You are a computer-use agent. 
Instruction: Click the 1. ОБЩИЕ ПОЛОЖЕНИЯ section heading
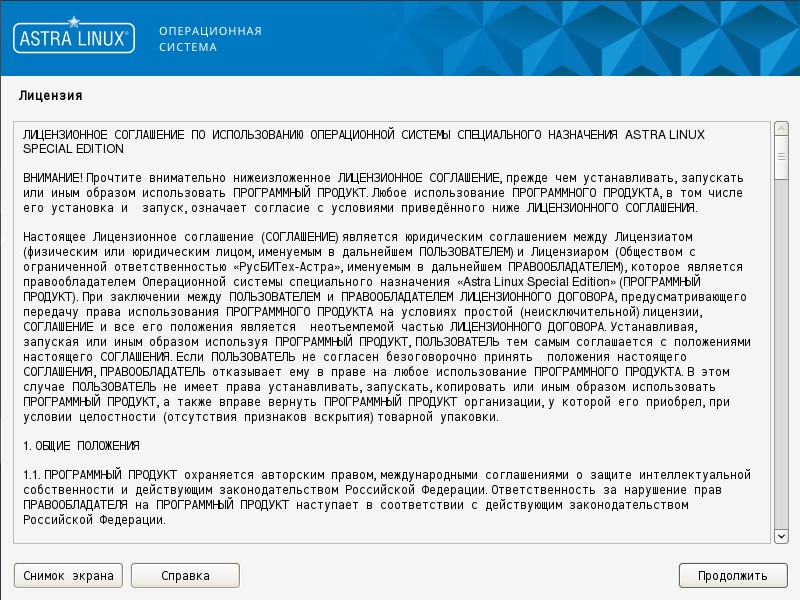(81, 444)
